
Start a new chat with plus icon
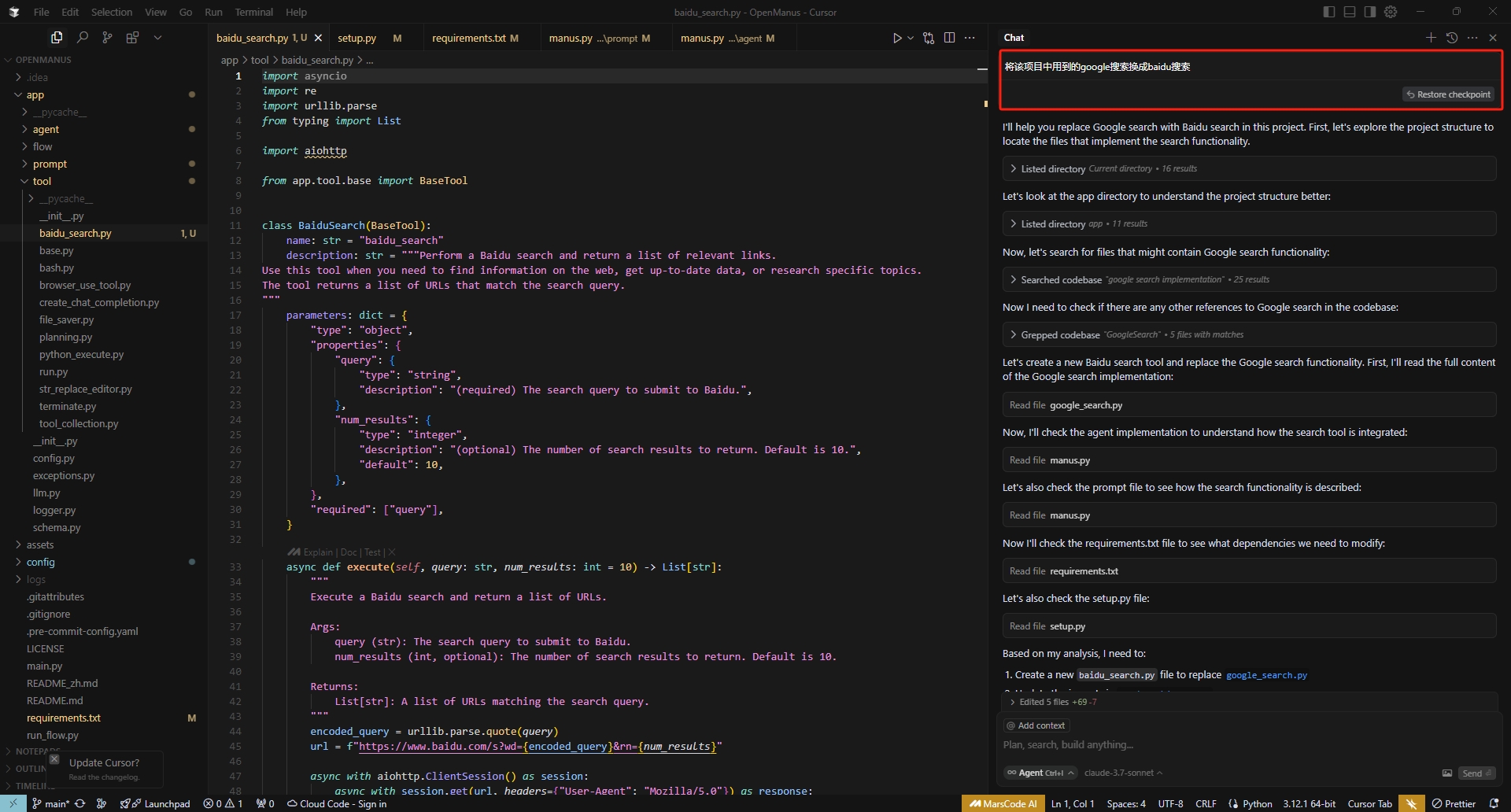tap(1431, 37)
